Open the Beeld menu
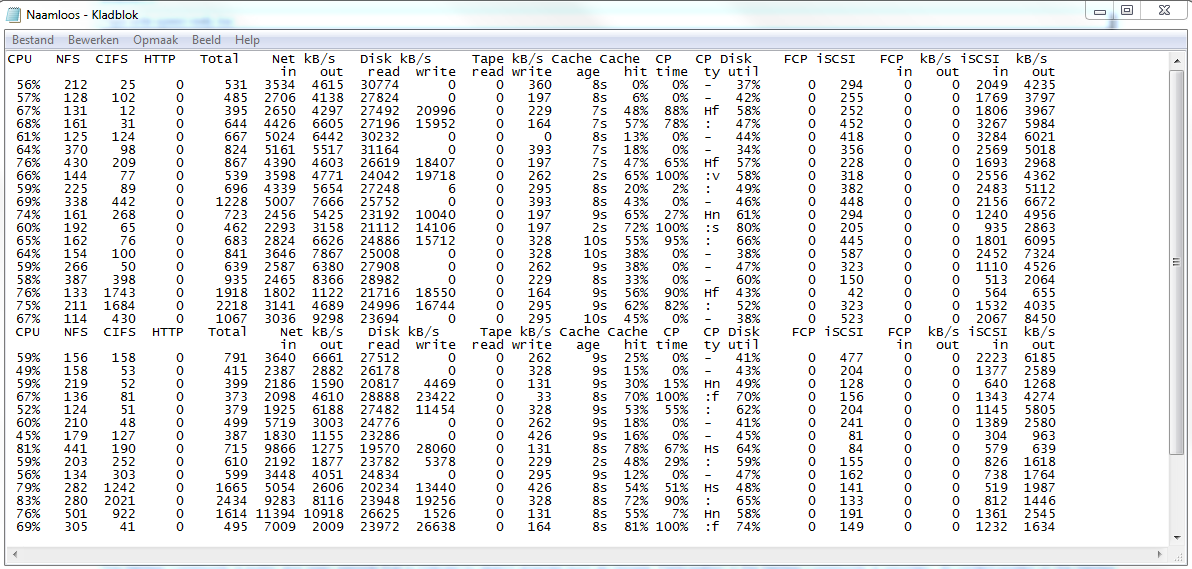The width and height of the screenshot is (1192, 569). [x=206, y=40]
